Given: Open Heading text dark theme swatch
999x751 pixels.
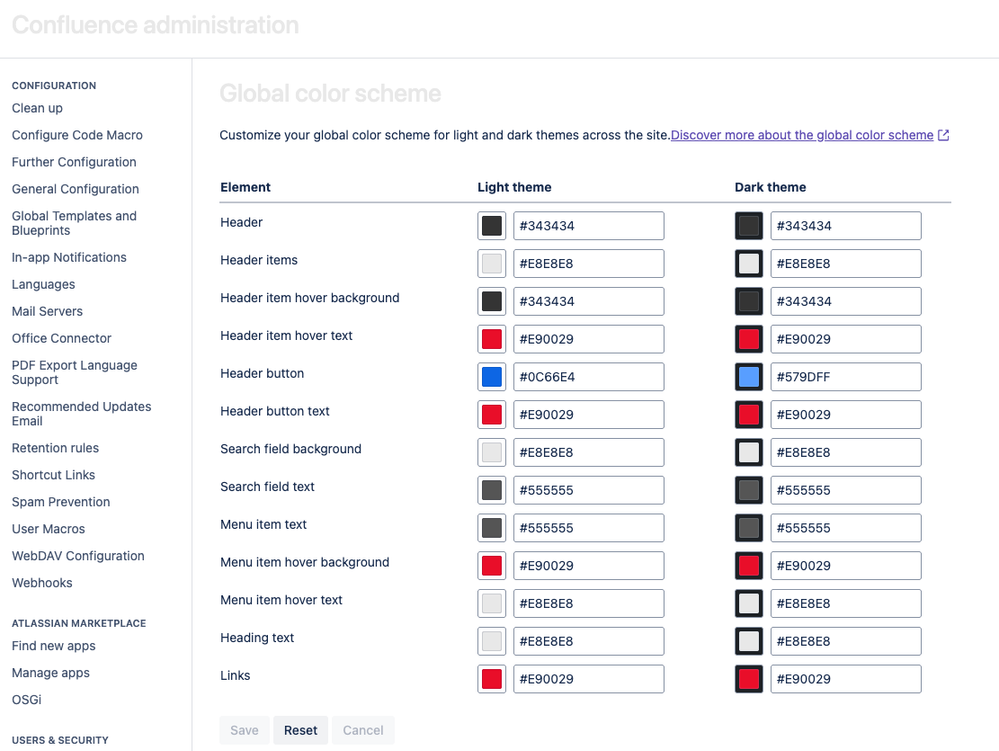Looking at the screenshot, I should [749, 641].
